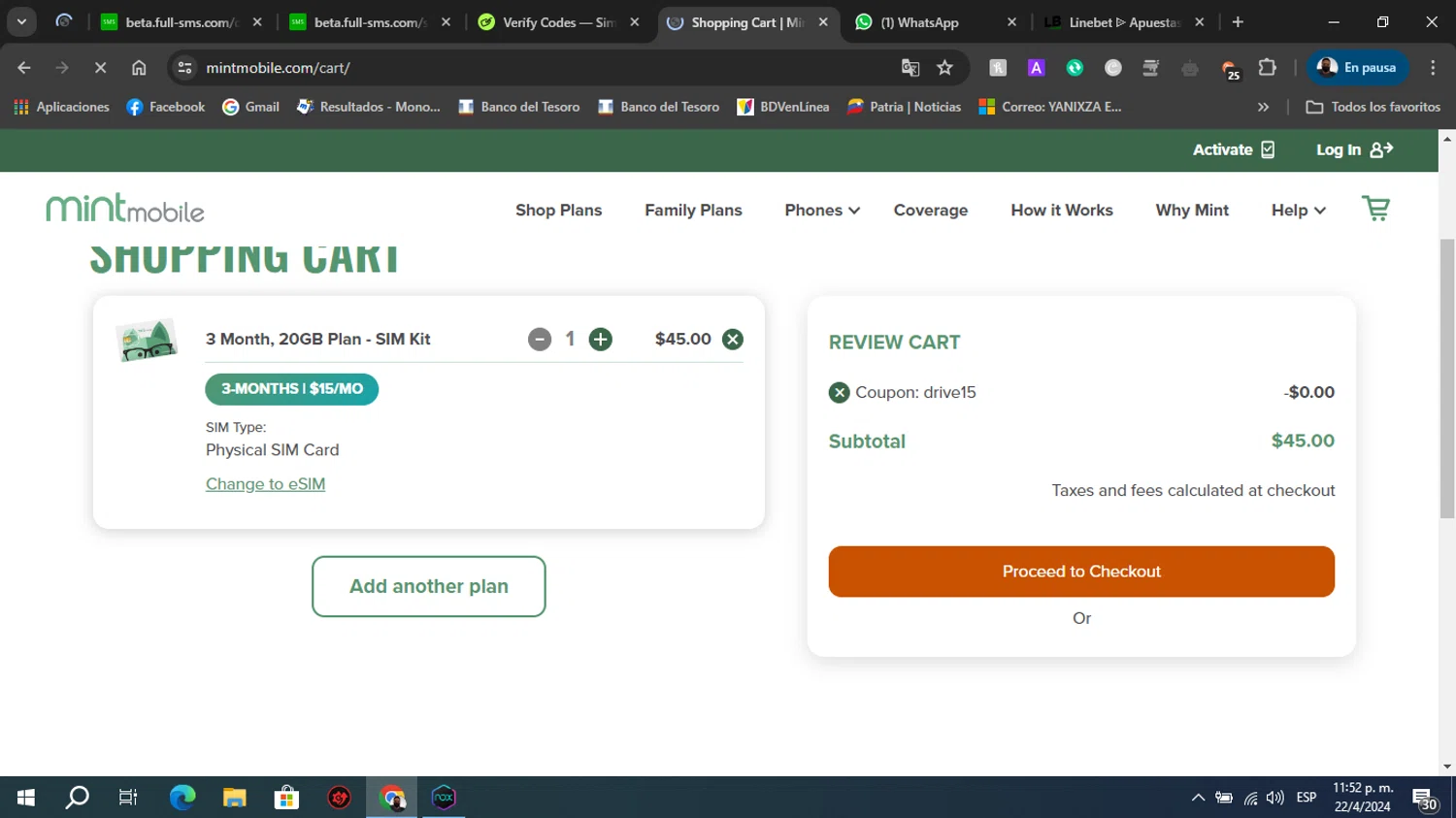The image size is (1456, 818).
Task: Open notification center icon
Action: 1425,799
